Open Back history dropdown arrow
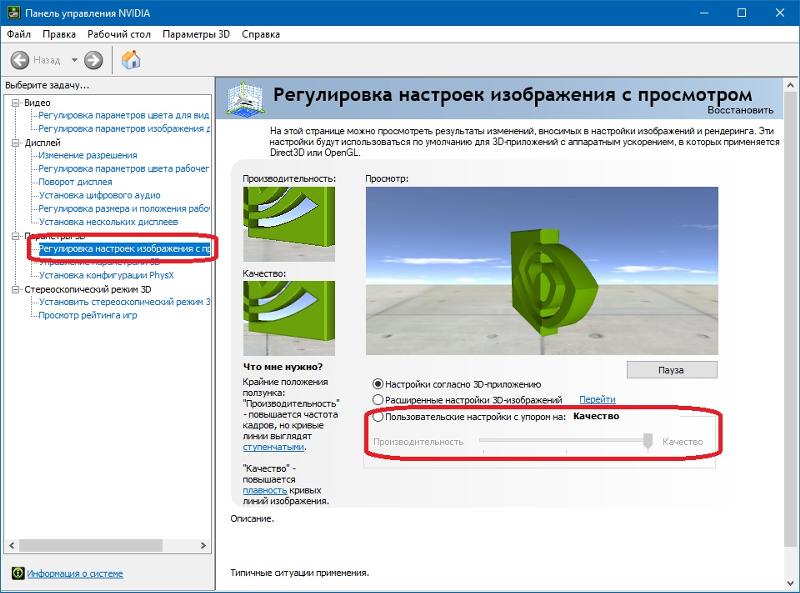800x593 pixels. 74,60
